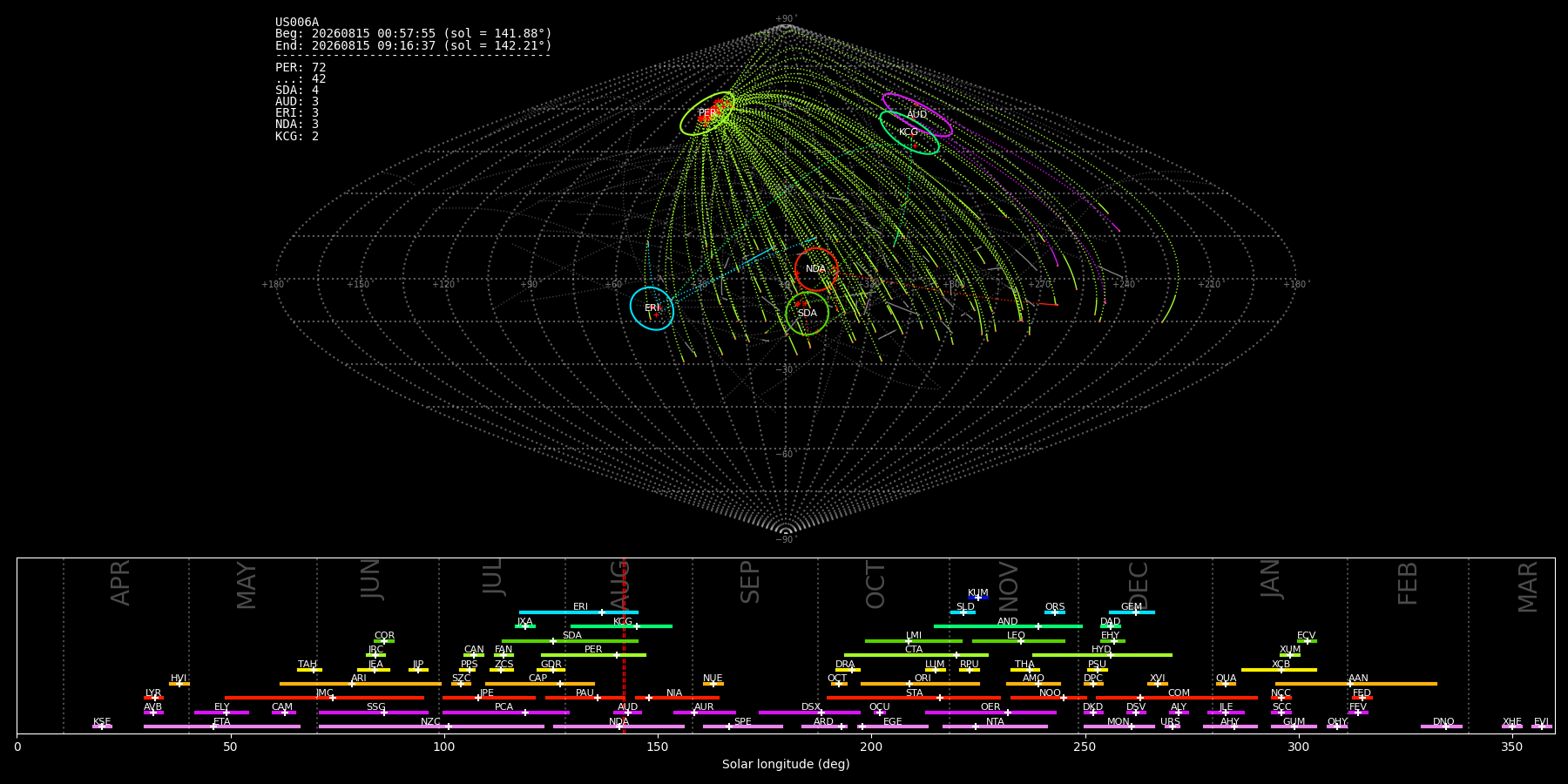
Task: Click the ERI: 3 legend entry
Action: tap(297, 113)
